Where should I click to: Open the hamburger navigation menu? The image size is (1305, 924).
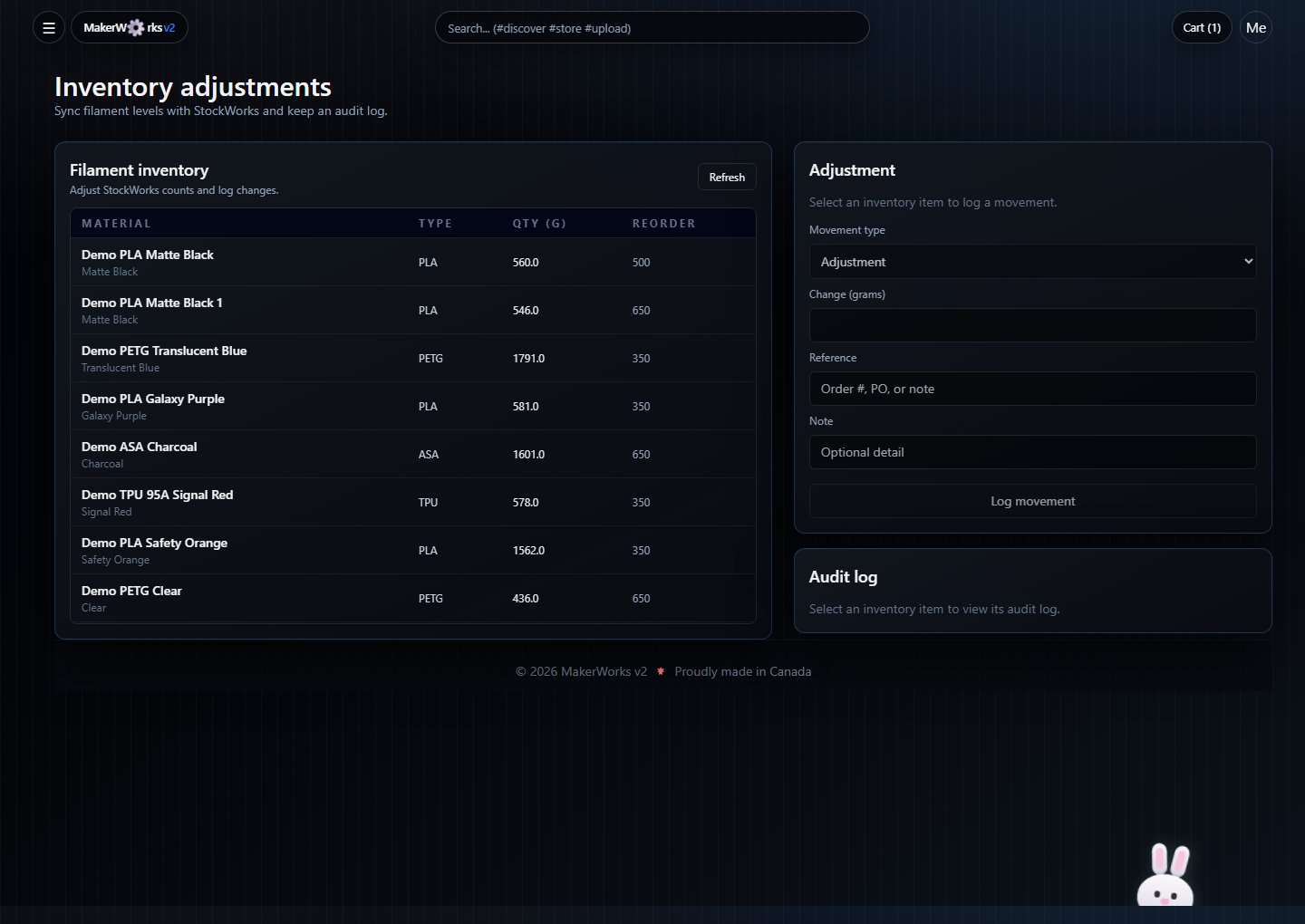tap(49, 27)
